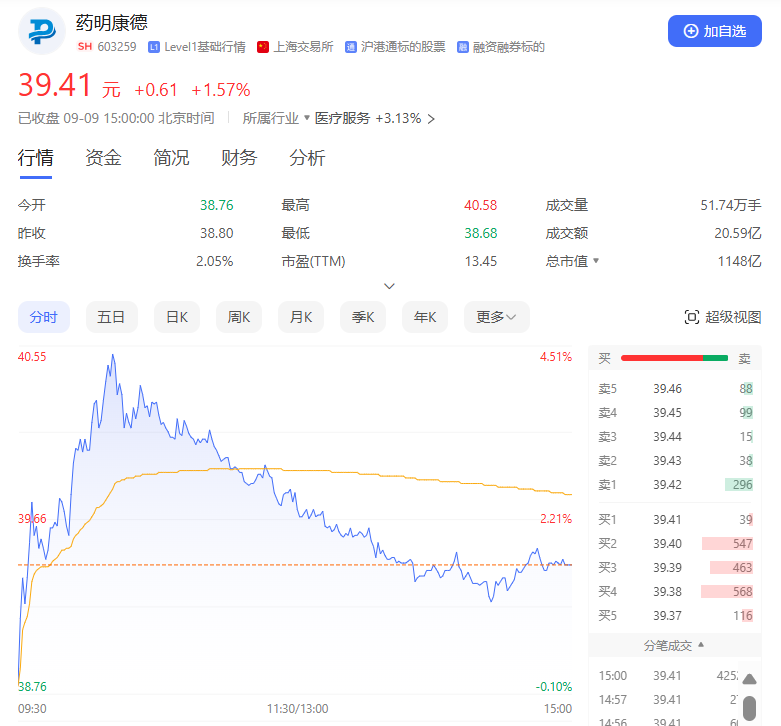The image size is (781, 726).
Task: Click the Level1 L1 badge icon
Action: 154,47
